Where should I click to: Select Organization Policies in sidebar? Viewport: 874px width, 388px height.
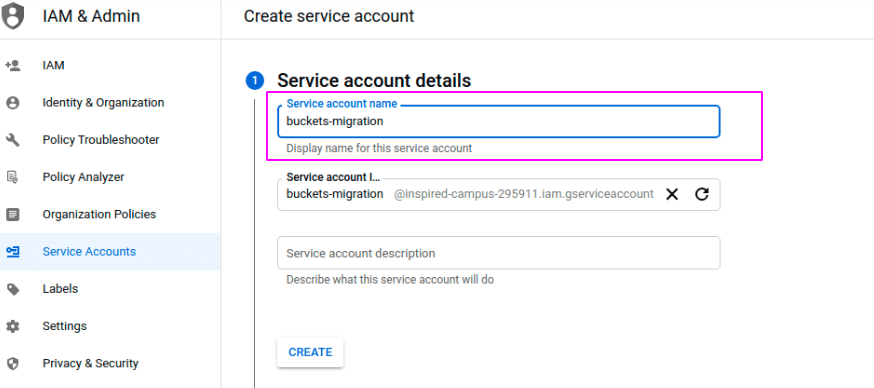(110, 214)
